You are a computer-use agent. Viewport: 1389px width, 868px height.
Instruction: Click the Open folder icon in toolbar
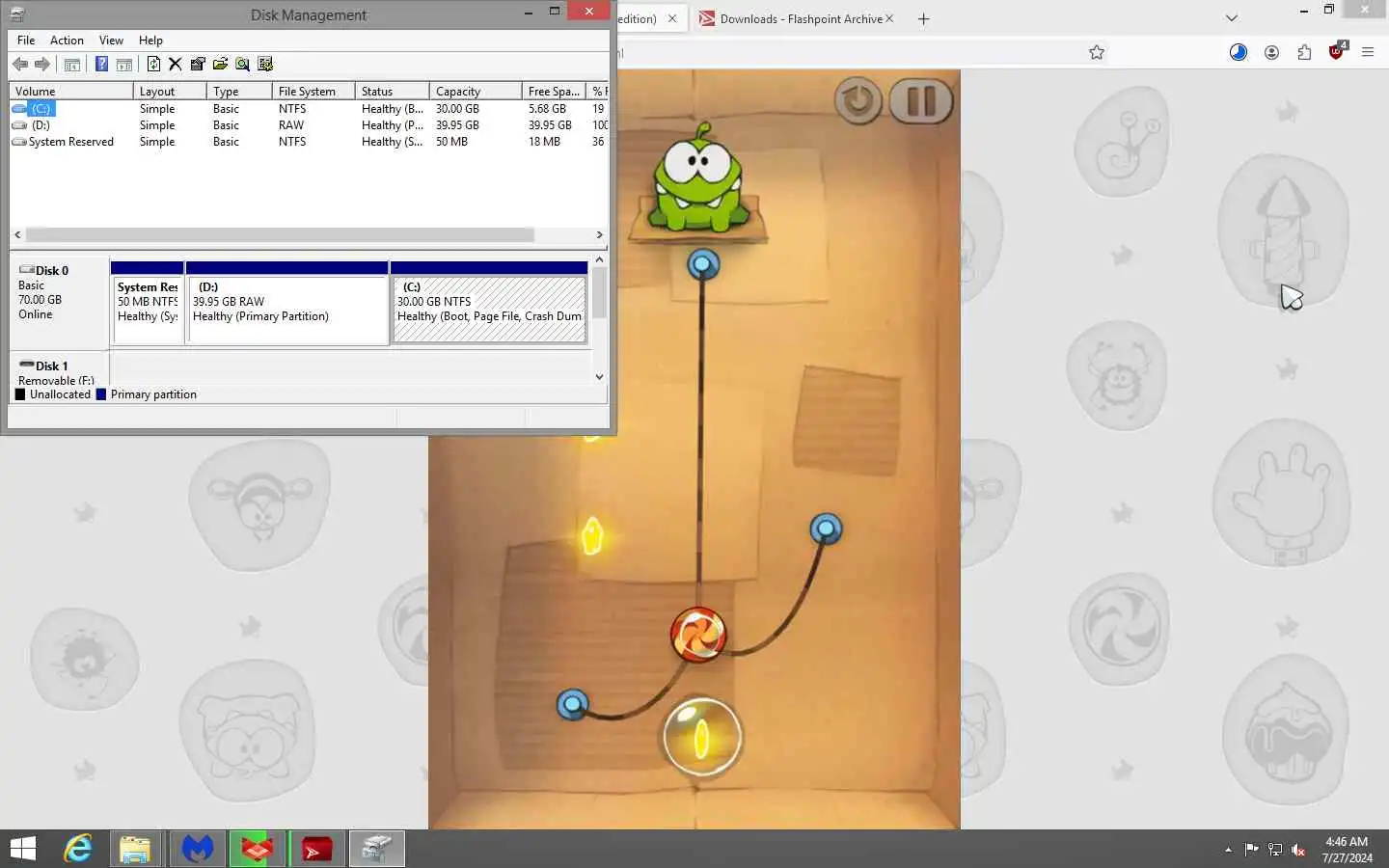tap(220, 64)
